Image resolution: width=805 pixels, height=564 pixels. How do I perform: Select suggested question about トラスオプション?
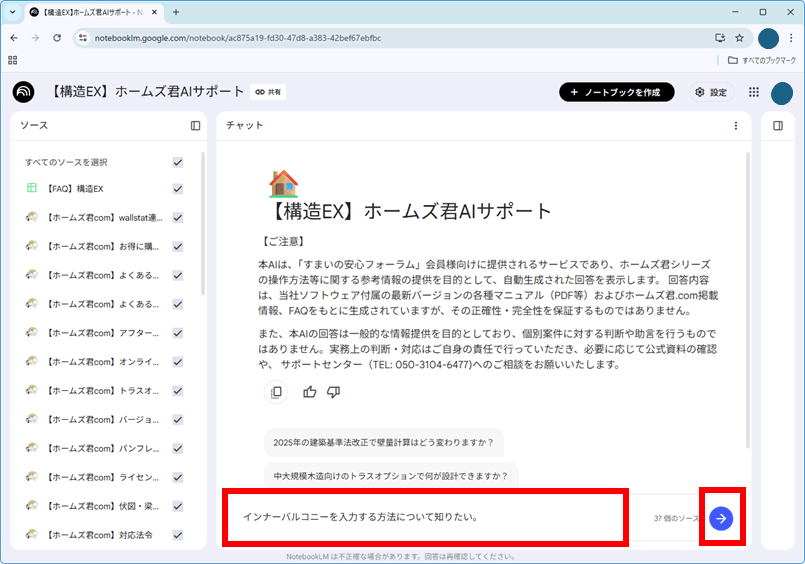tap(391, 476)
